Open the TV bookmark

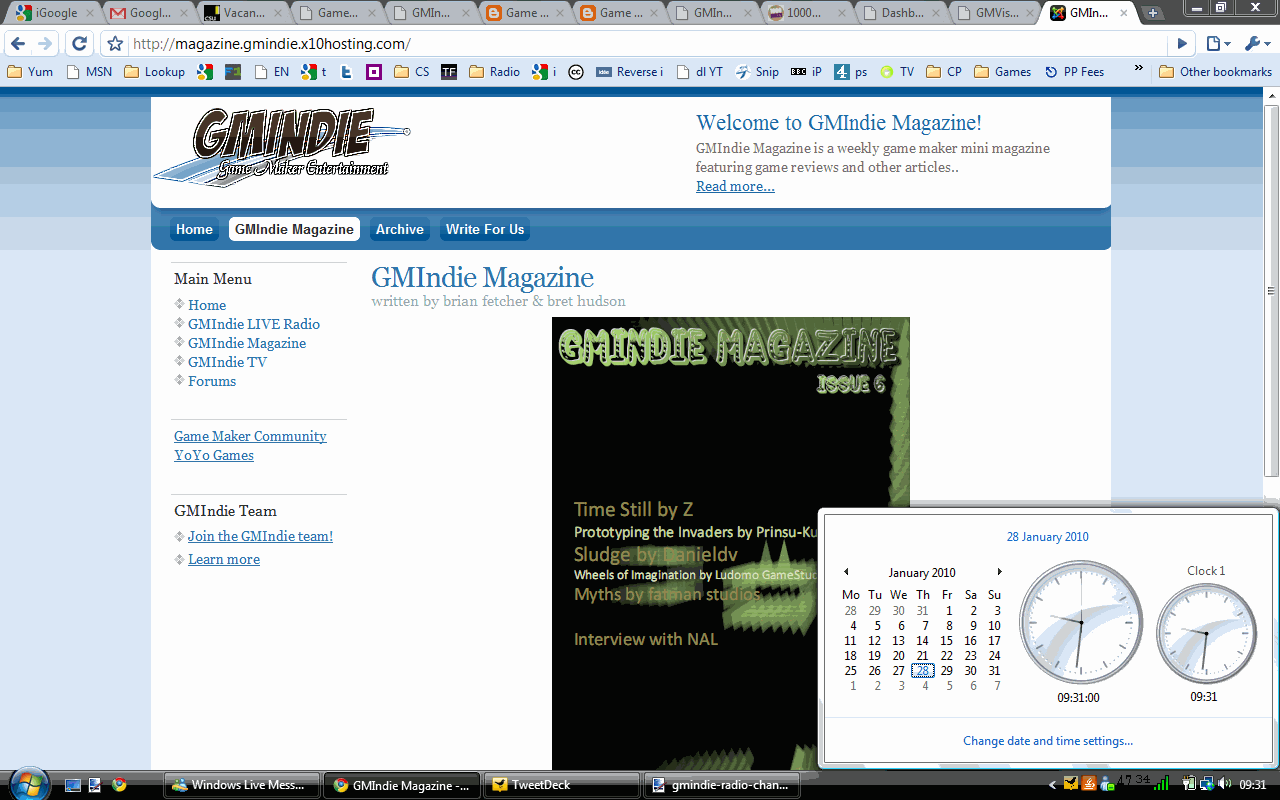pos(897,72)
